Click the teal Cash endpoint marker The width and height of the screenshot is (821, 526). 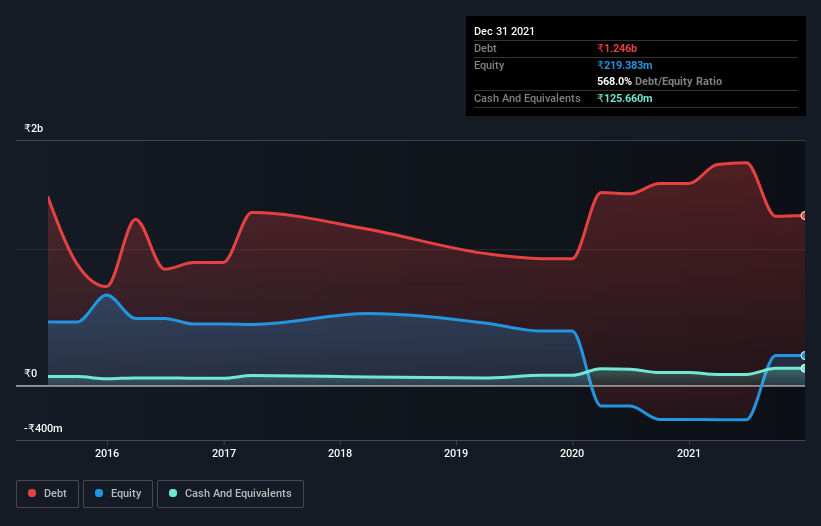[x=803, y=368]
